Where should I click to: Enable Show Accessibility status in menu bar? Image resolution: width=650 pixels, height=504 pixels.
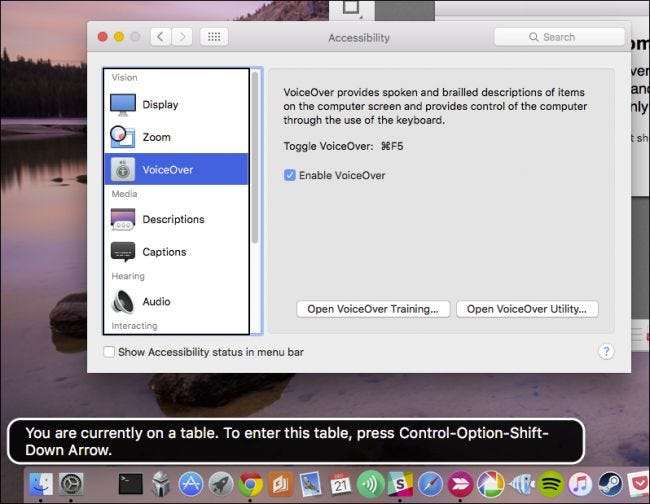point(110,352)
